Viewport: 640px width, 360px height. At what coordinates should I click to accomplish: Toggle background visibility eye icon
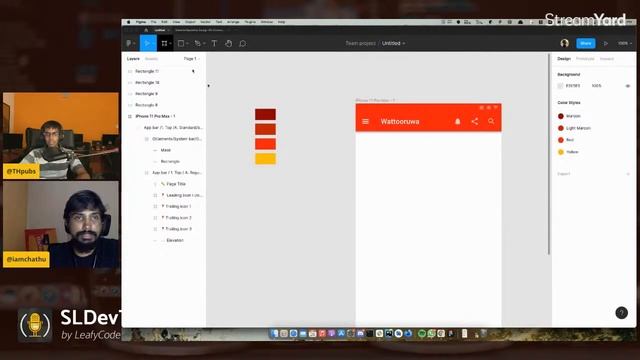click(628, 86)
